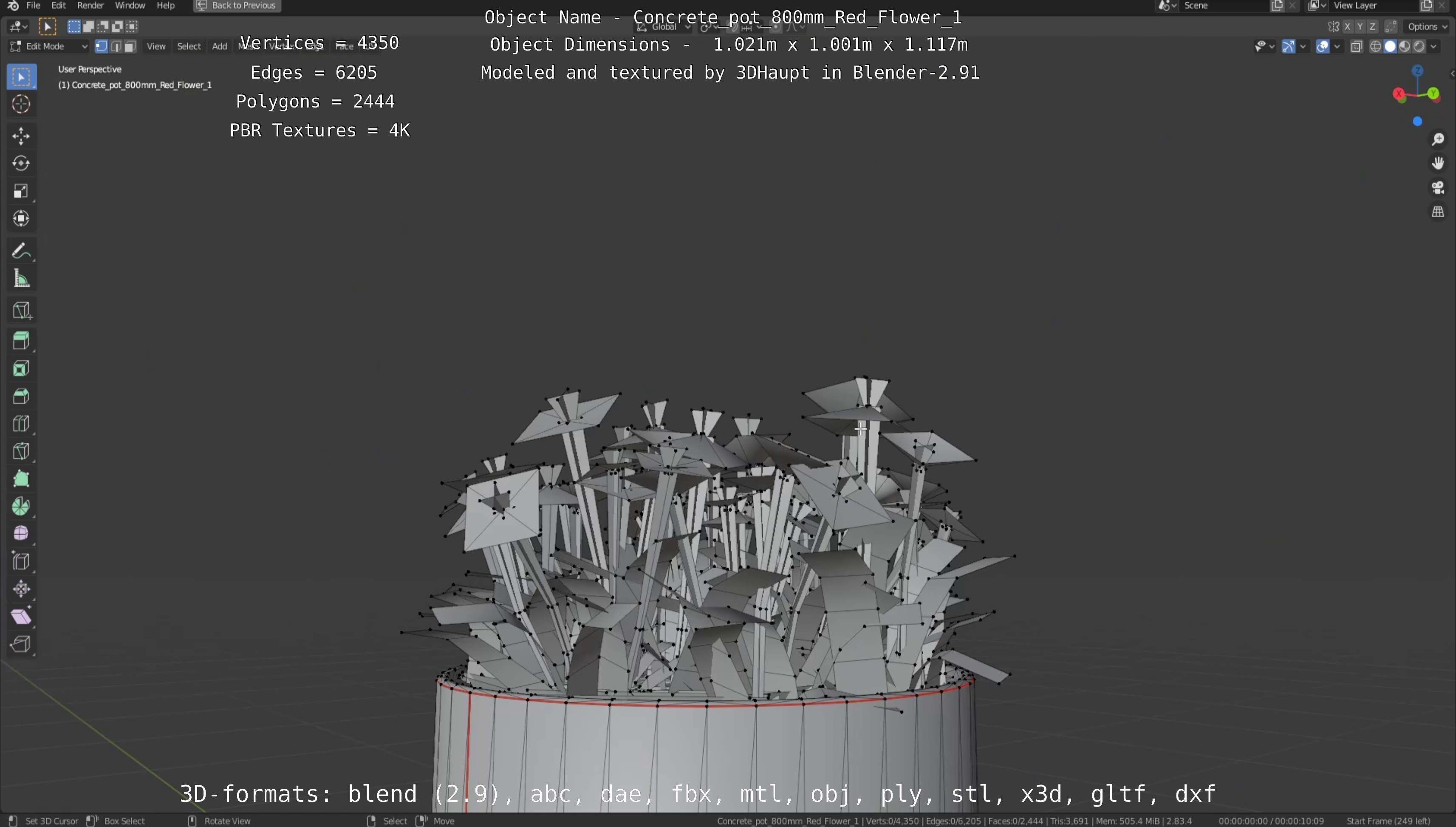Open the Select menu in header
This screenshot has height=827, width=1456.
[x=189, y=47]
